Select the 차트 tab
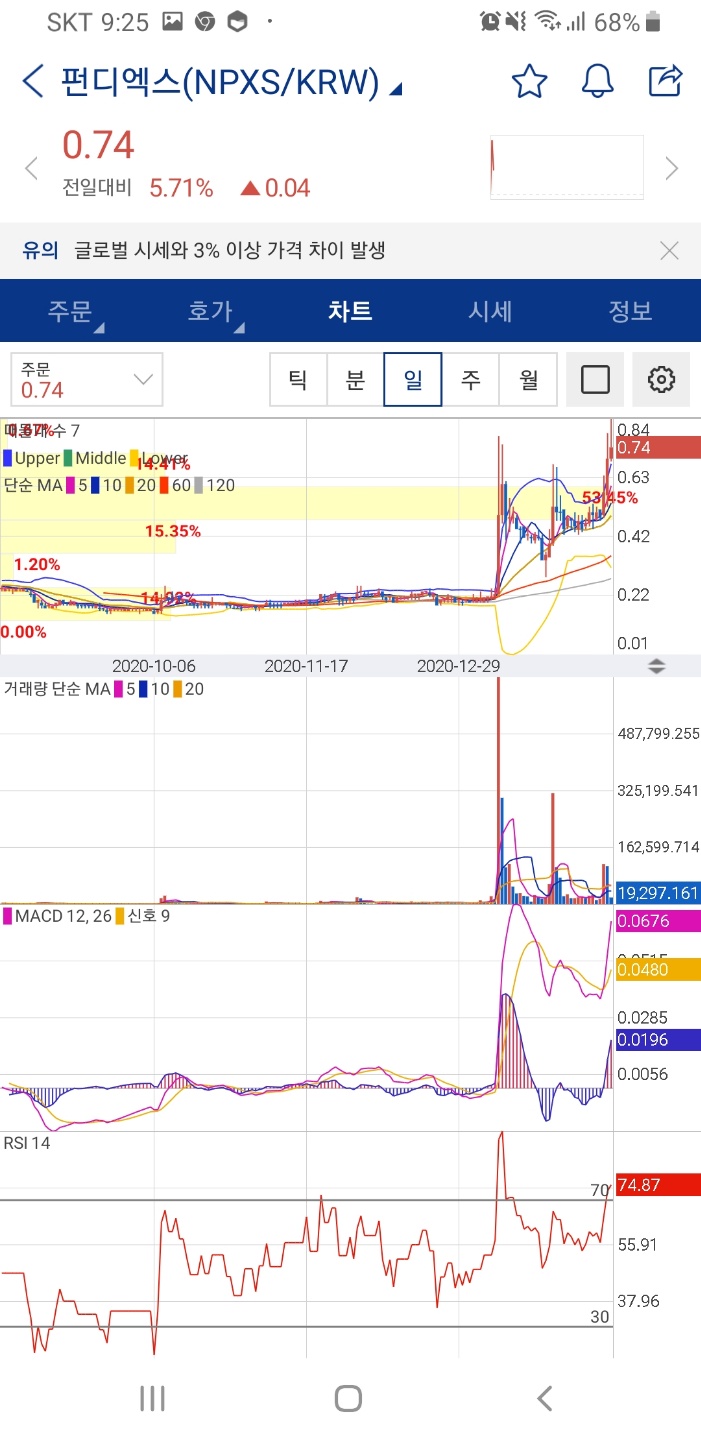Screen dimensions: 701x1440 coord(350,311)
